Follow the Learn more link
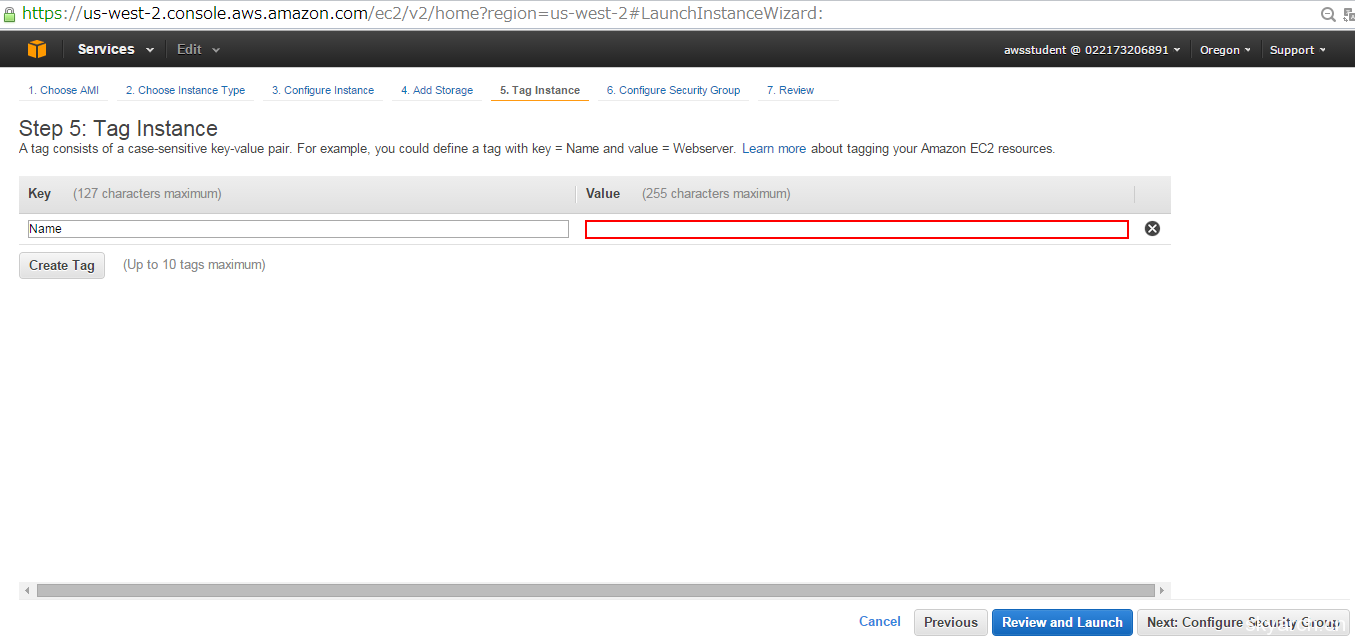Screen dimensions: 1355x639 773,149
